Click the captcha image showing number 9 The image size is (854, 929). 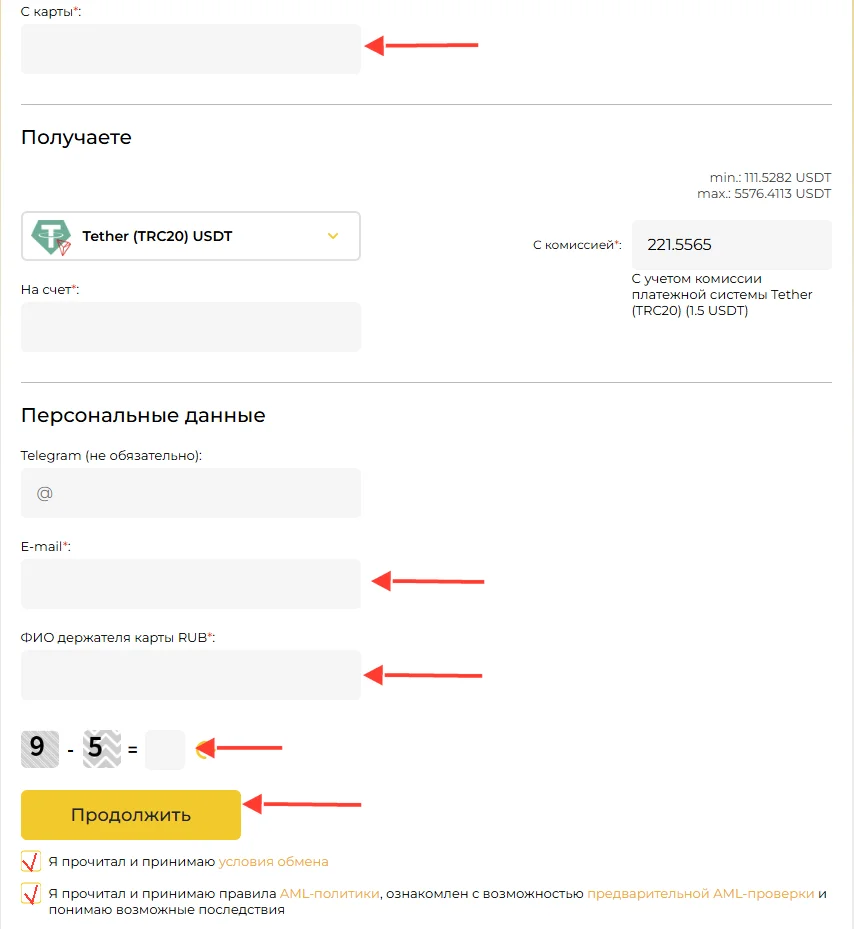tap(40, 749)
